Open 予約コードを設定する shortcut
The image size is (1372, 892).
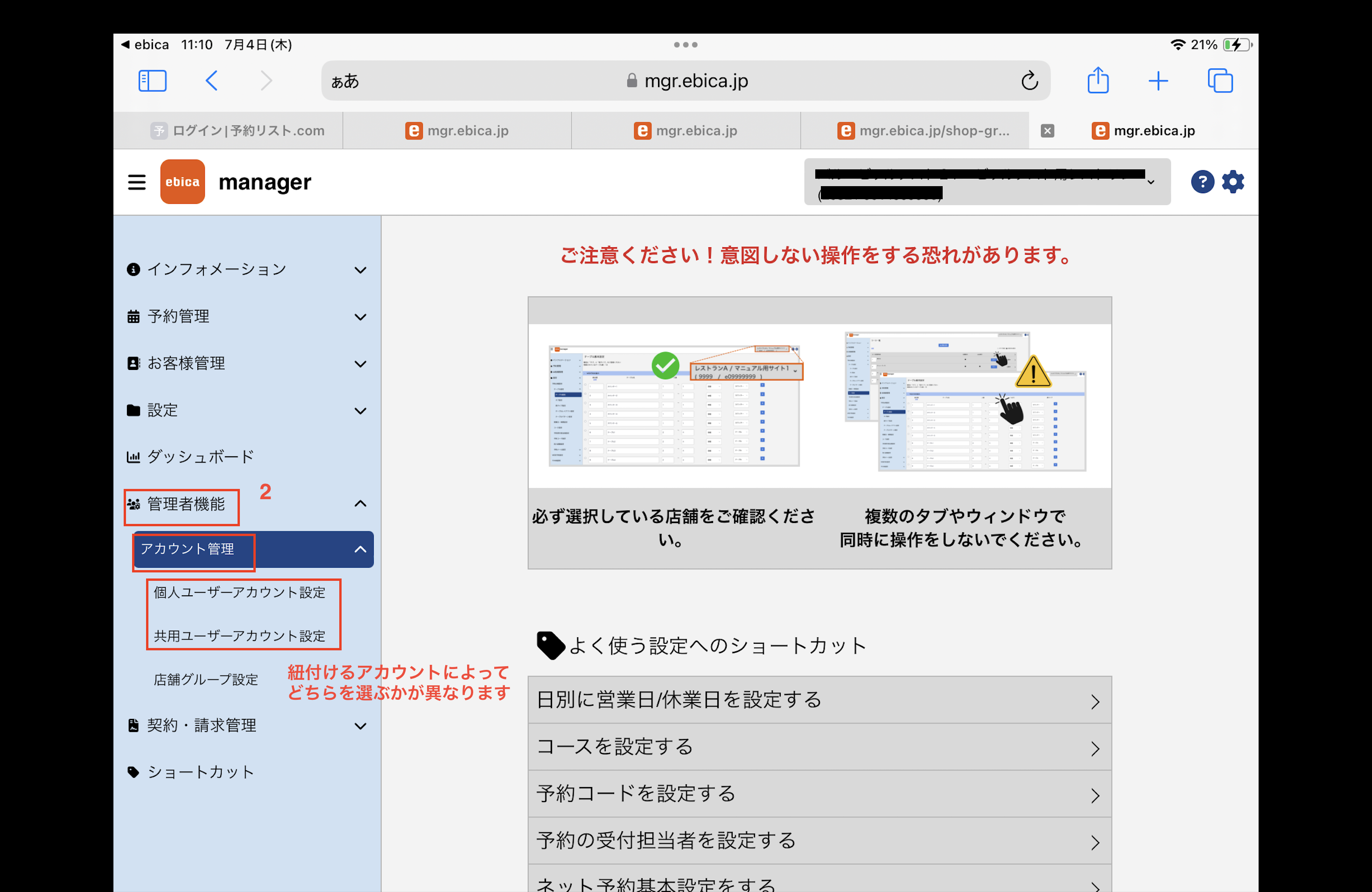(x=820, y=794)
